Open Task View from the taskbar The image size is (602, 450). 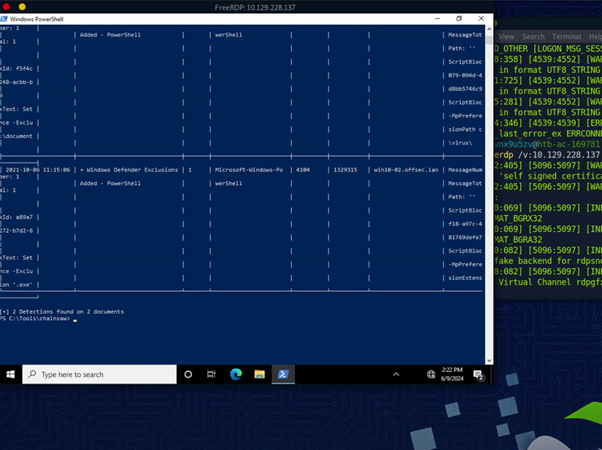tap(211, 374)
